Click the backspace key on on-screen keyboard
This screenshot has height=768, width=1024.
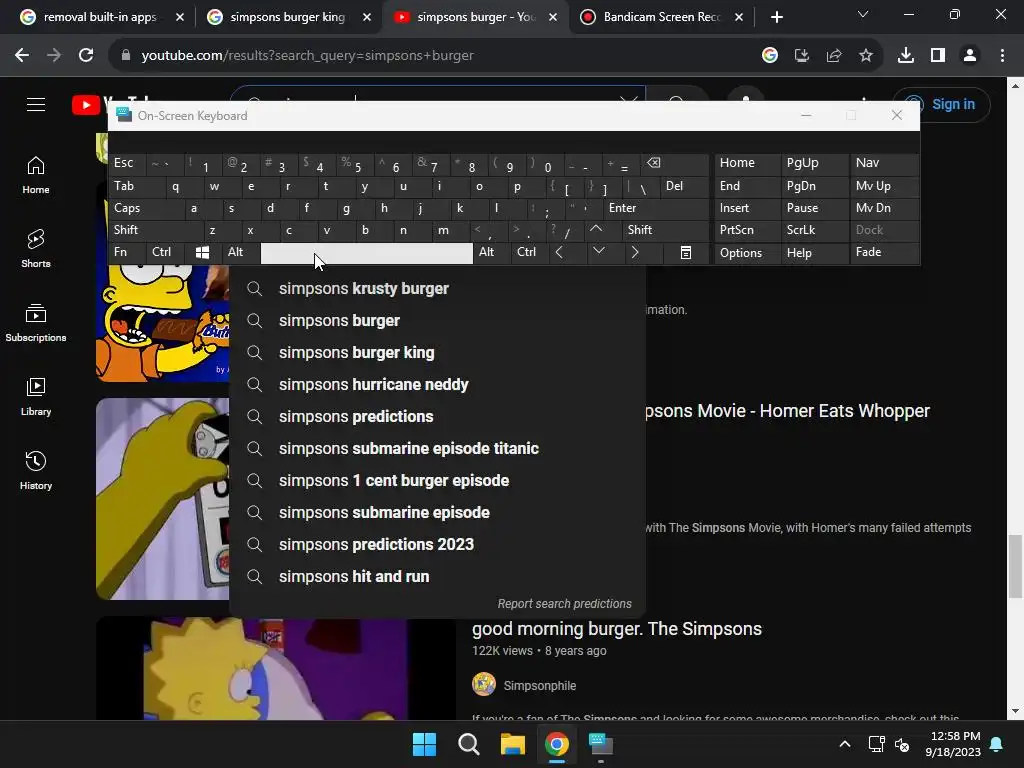coord(674,163)
